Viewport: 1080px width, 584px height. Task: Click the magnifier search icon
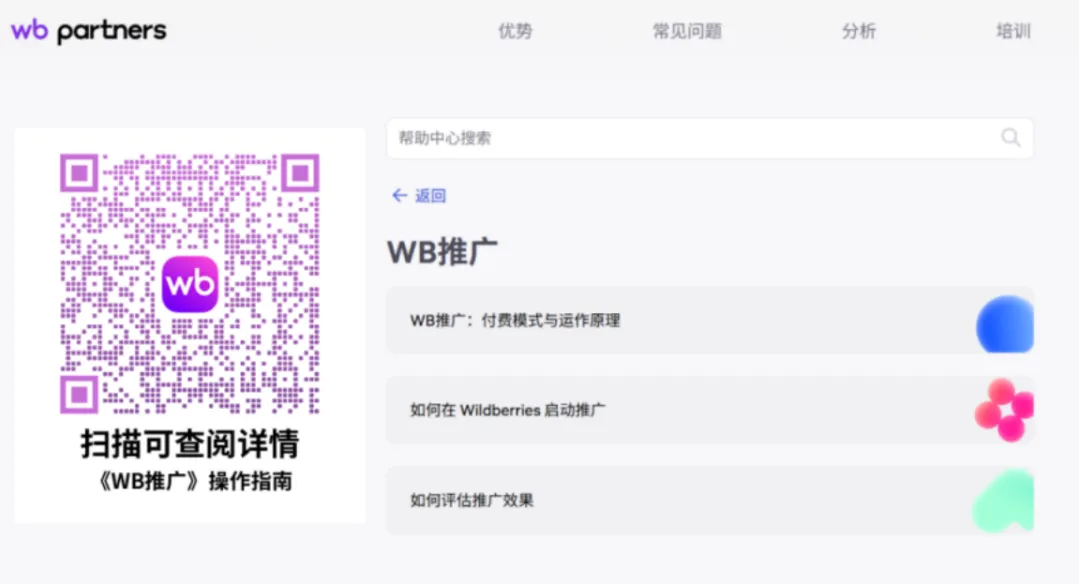[x=1010, y=138]
